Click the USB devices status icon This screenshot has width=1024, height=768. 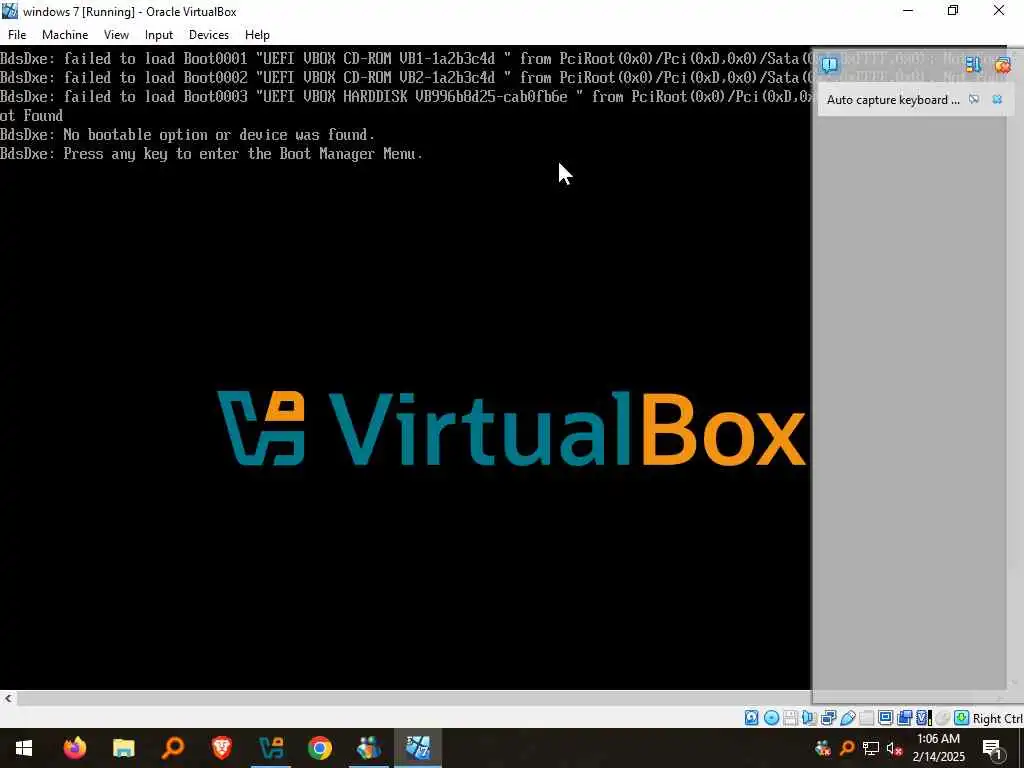pyautogui.click(x=848, y=718)
